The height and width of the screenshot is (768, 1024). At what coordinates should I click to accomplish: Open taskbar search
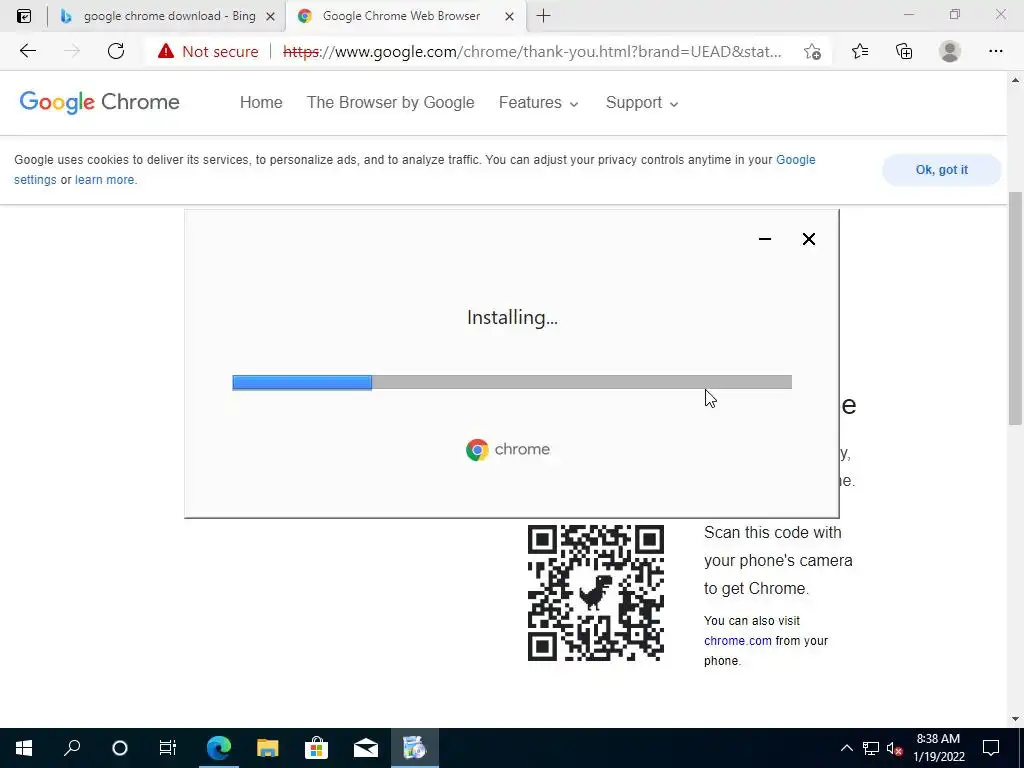72,748
